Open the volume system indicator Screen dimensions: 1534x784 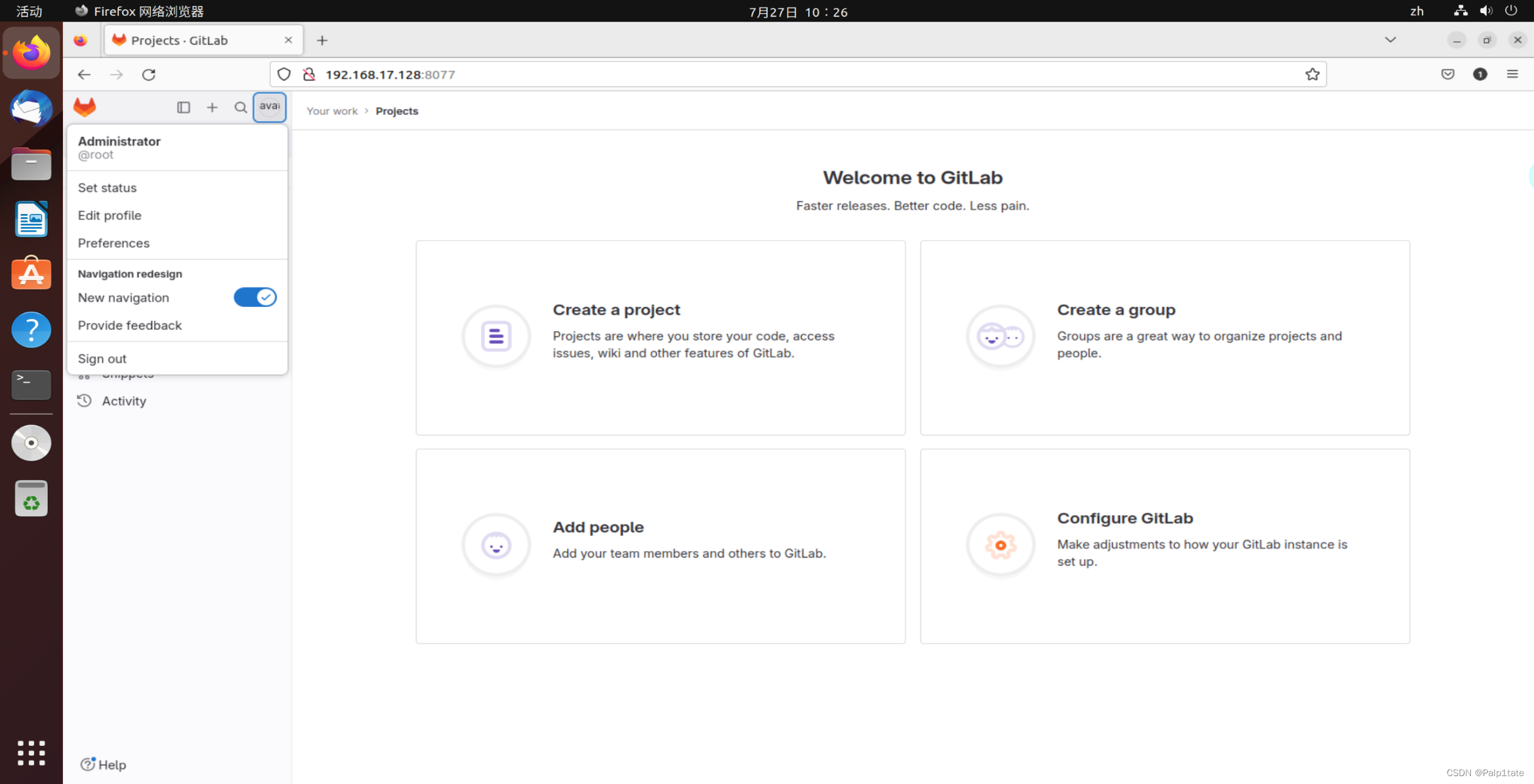point(1486,11)
